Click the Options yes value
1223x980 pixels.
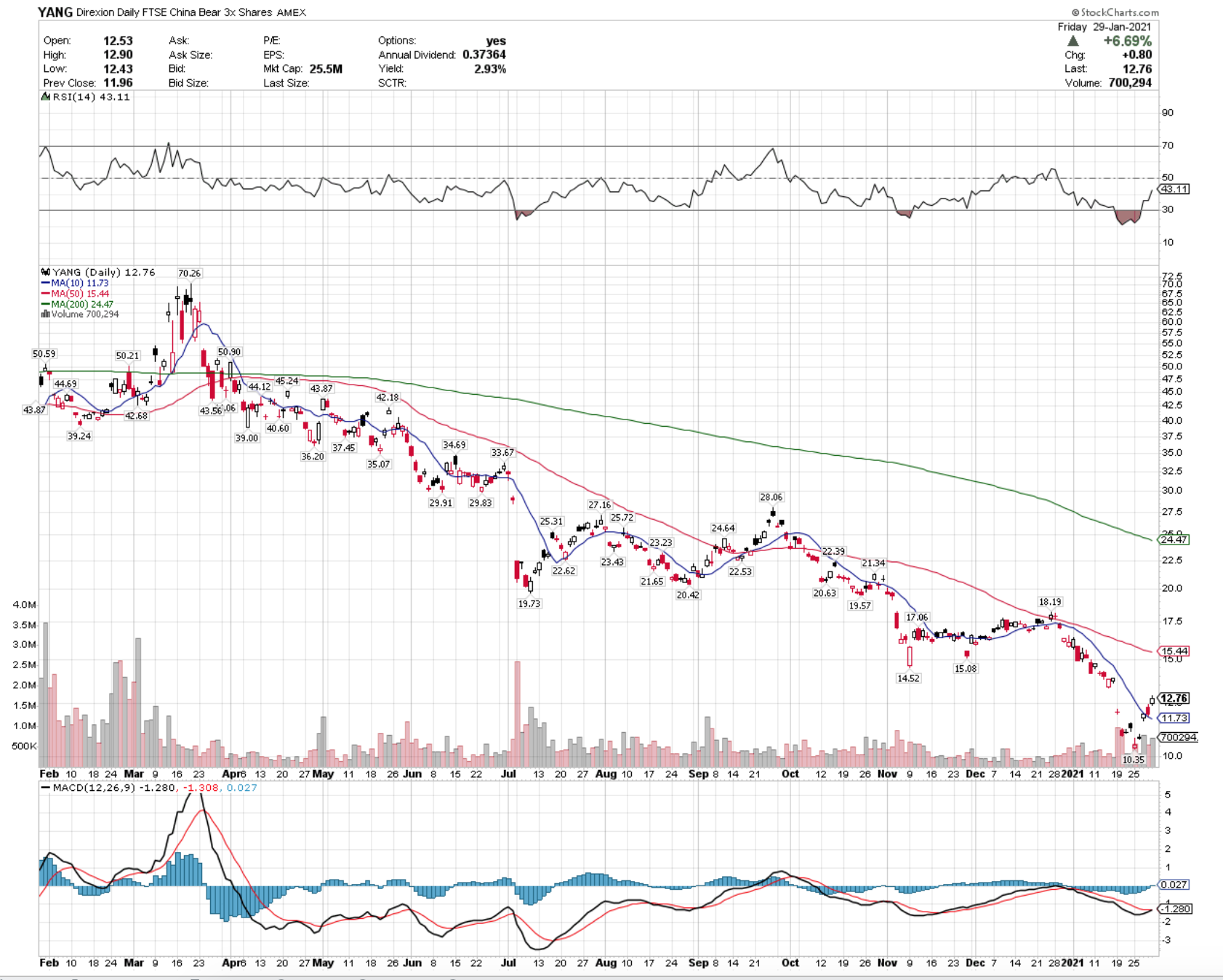(496, 41)
